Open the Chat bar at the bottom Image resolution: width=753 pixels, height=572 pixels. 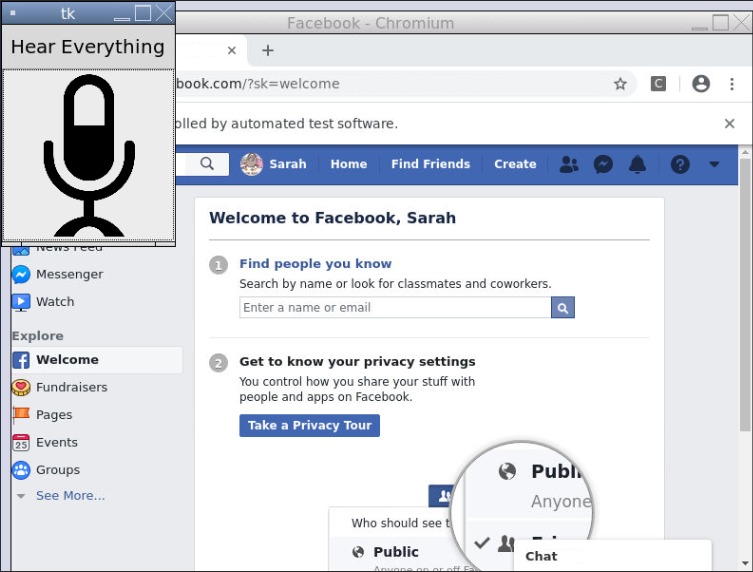coord(612,556)
